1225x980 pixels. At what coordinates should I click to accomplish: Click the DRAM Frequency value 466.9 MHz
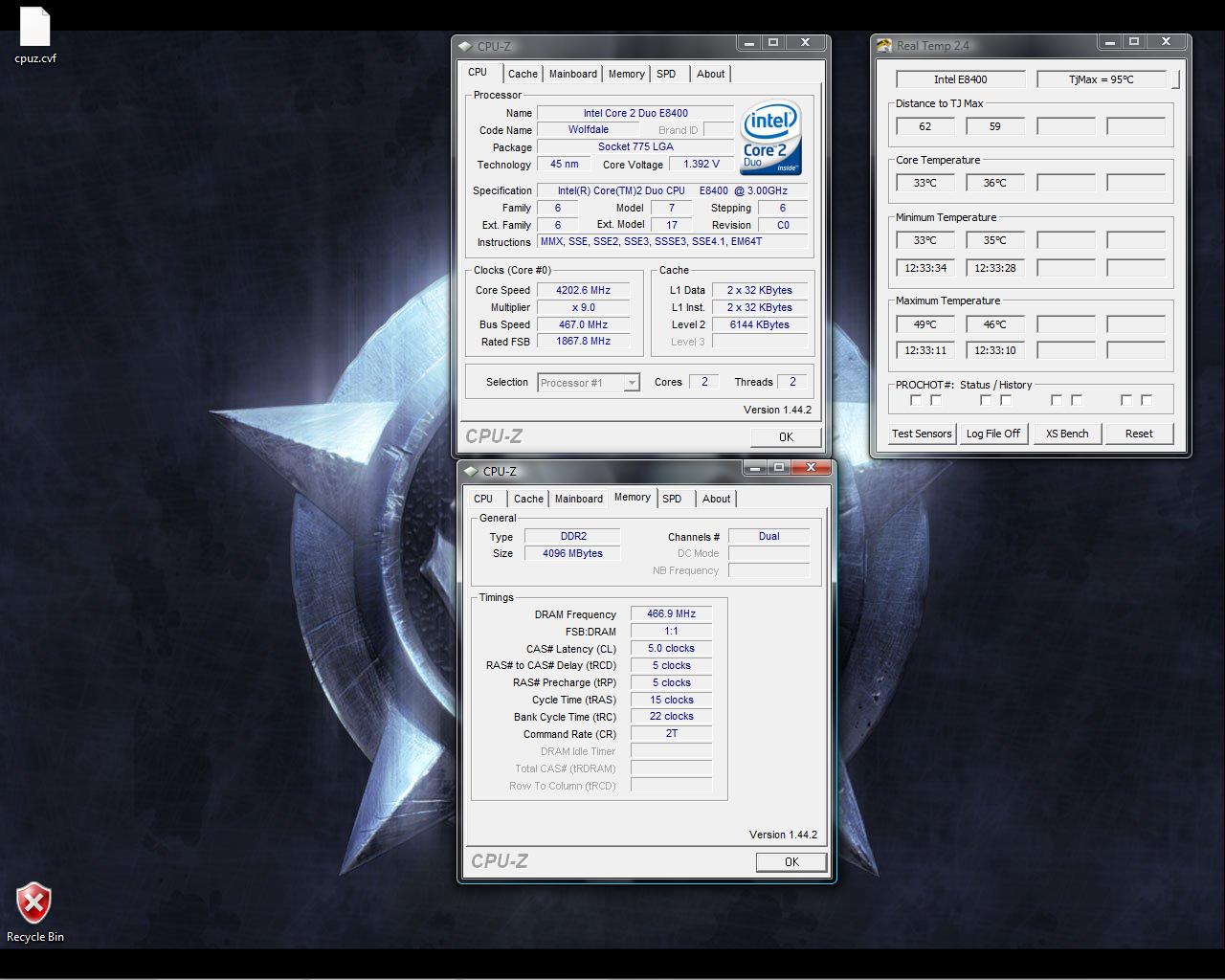pyautogui.click(x=671, y=613)
